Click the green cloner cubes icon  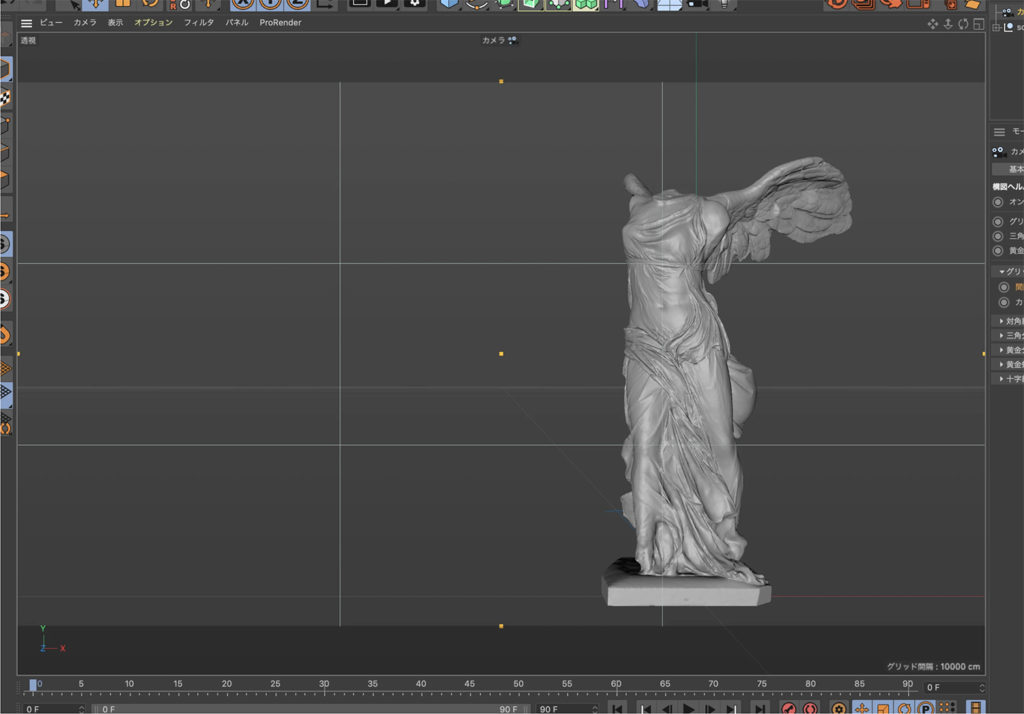[586, 4]
